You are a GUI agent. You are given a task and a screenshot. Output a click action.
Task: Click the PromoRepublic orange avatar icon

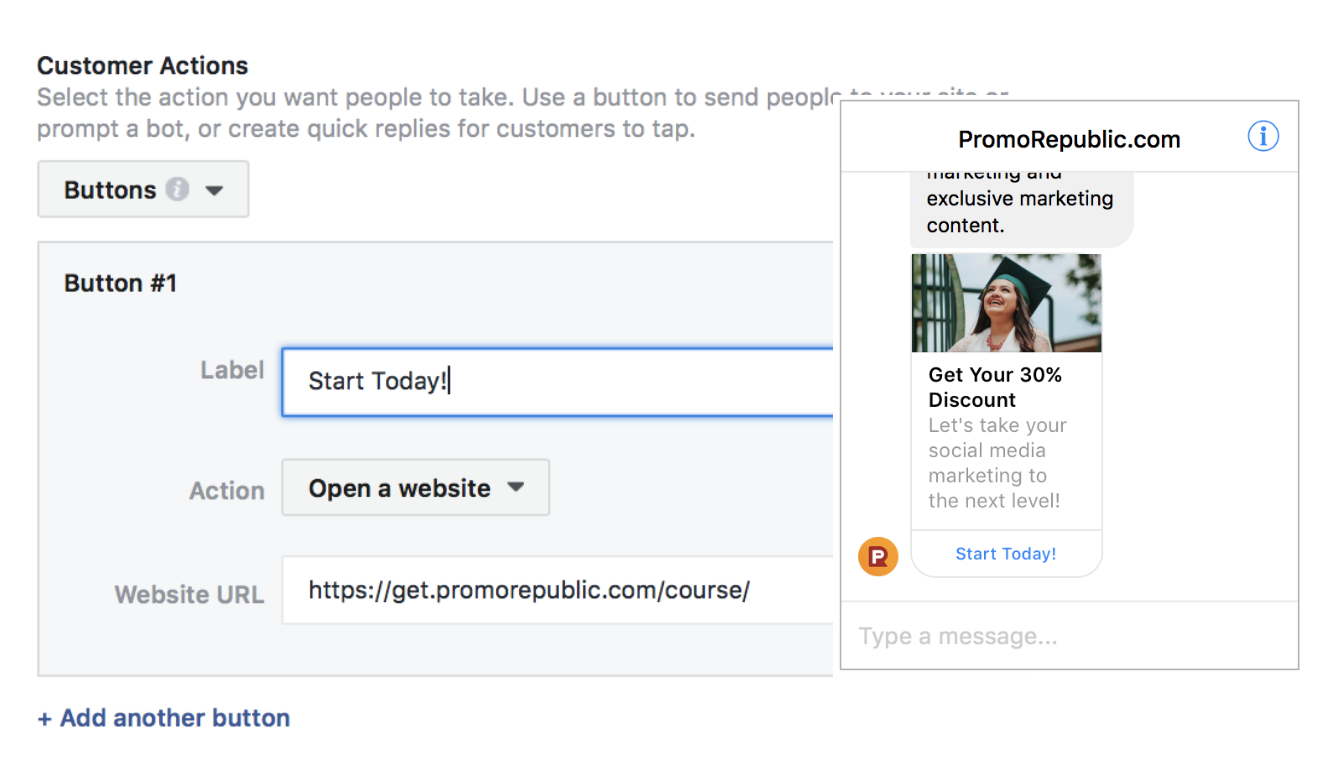click(x=878, y=557)
